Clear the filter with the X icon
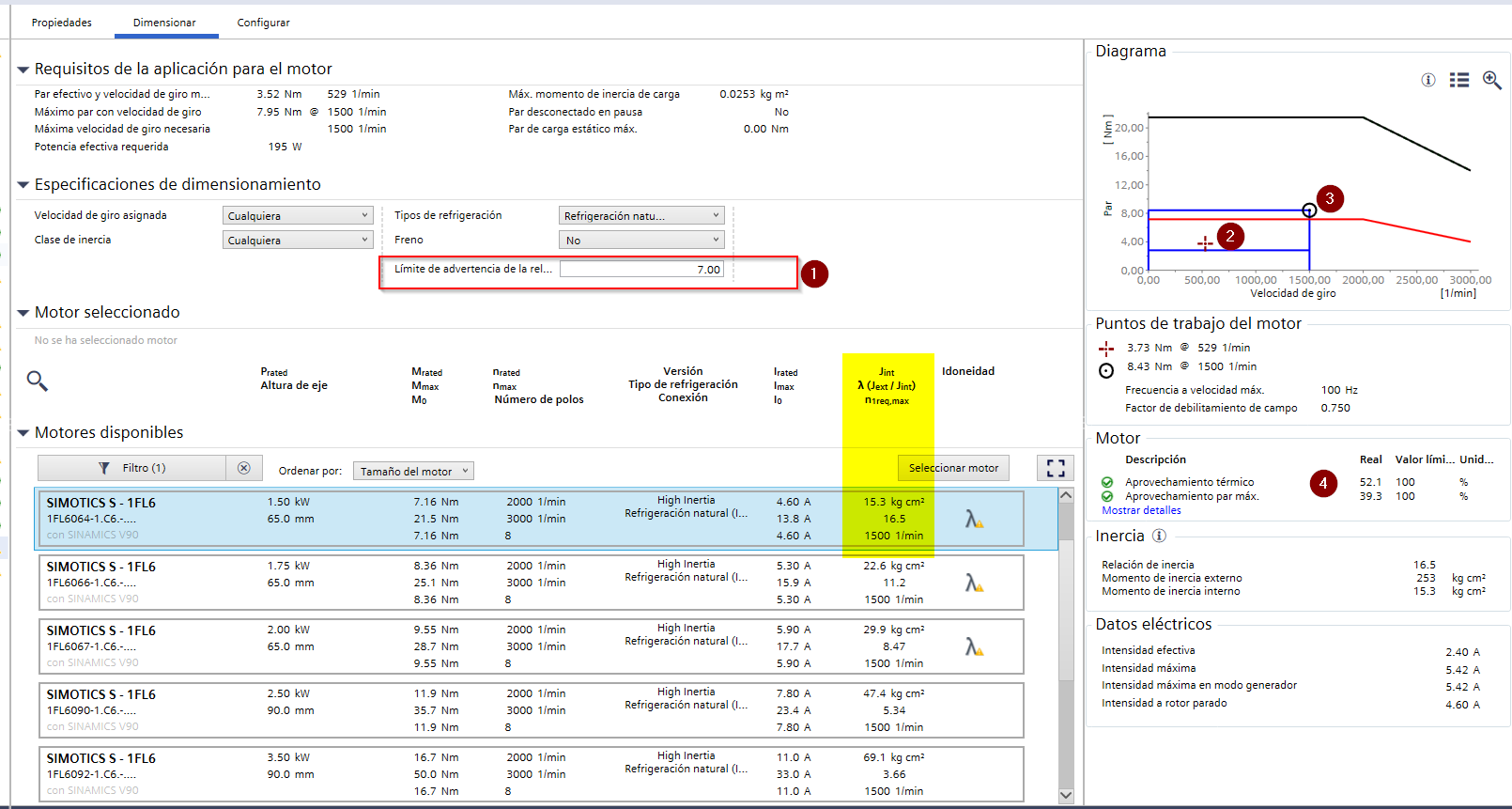Viewport: 1512px width, 809px height. point(244,468)
